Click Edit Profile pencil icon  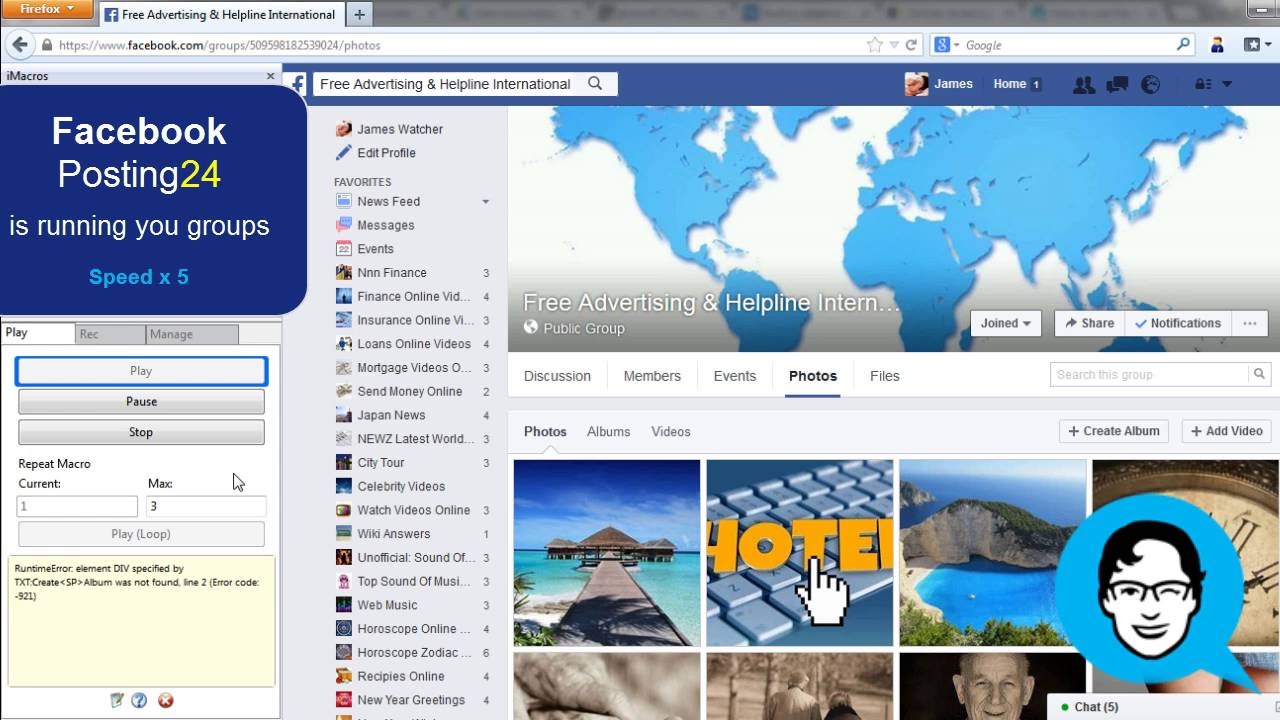(343, 153)
